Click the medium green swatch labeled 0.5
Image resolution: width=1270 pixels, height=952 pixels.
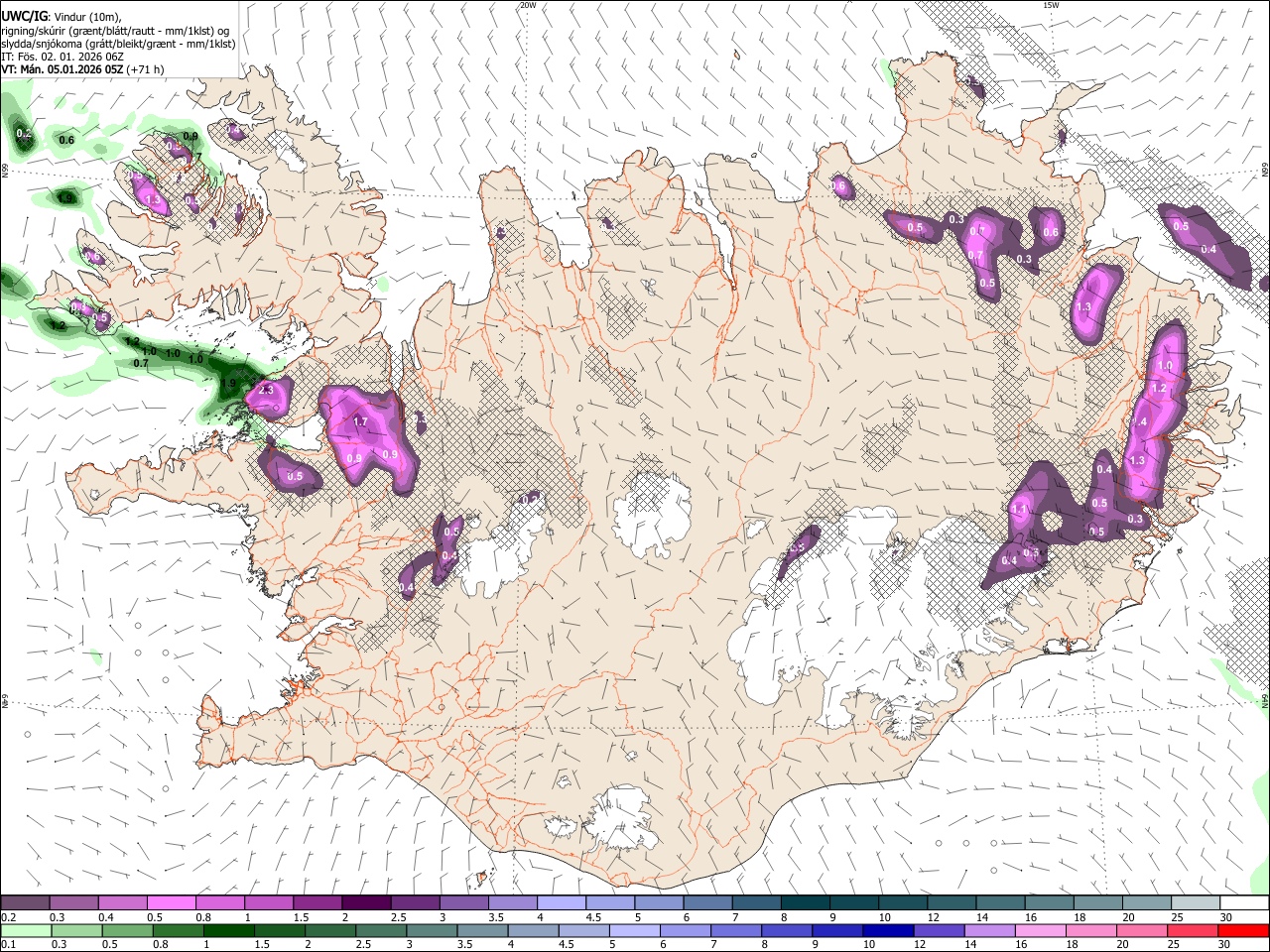click(128, 930)
